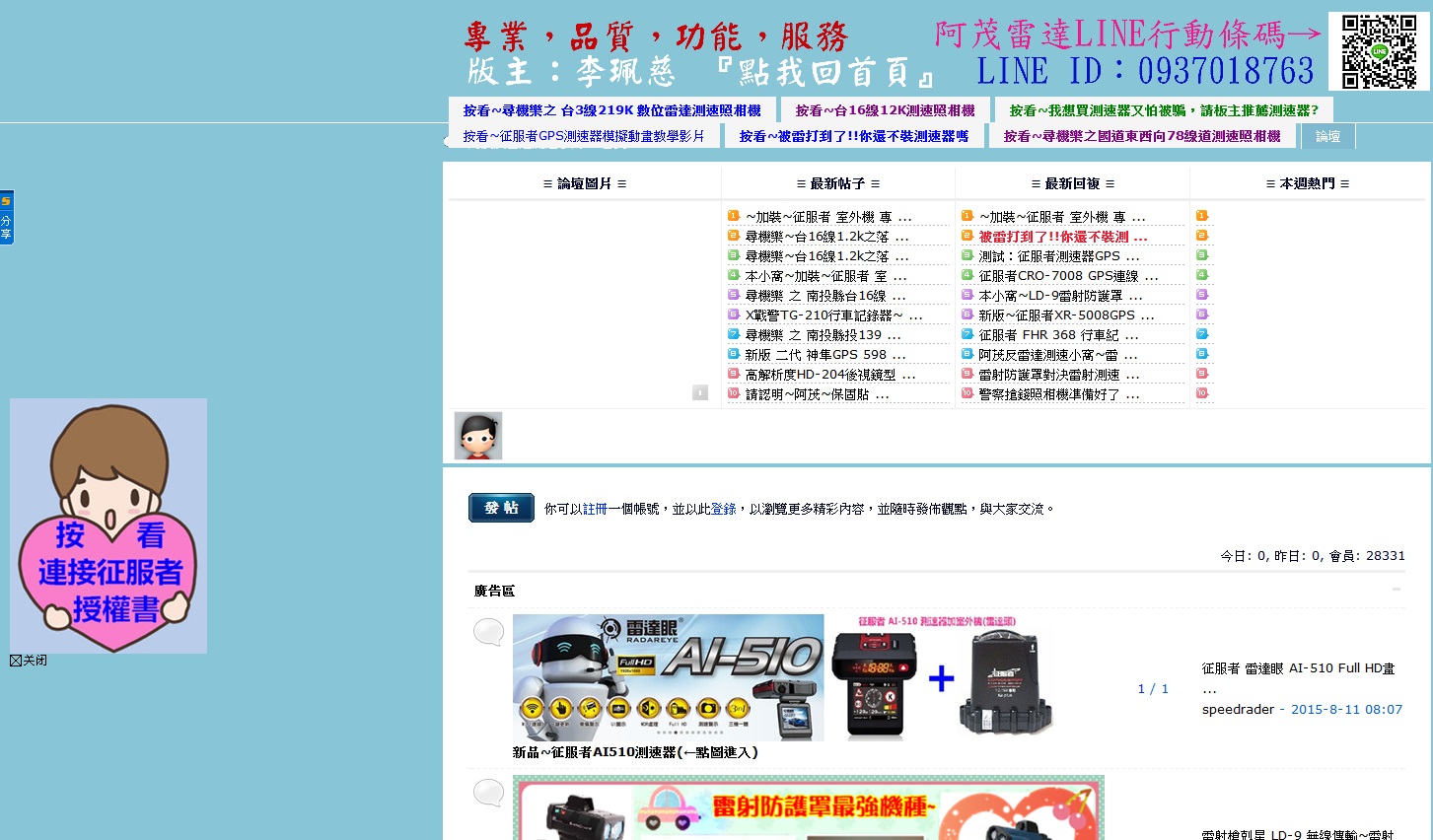
Task: Click speech bubble icon beside 雷射防護罩 banner
Action: [x=488, y=793]
